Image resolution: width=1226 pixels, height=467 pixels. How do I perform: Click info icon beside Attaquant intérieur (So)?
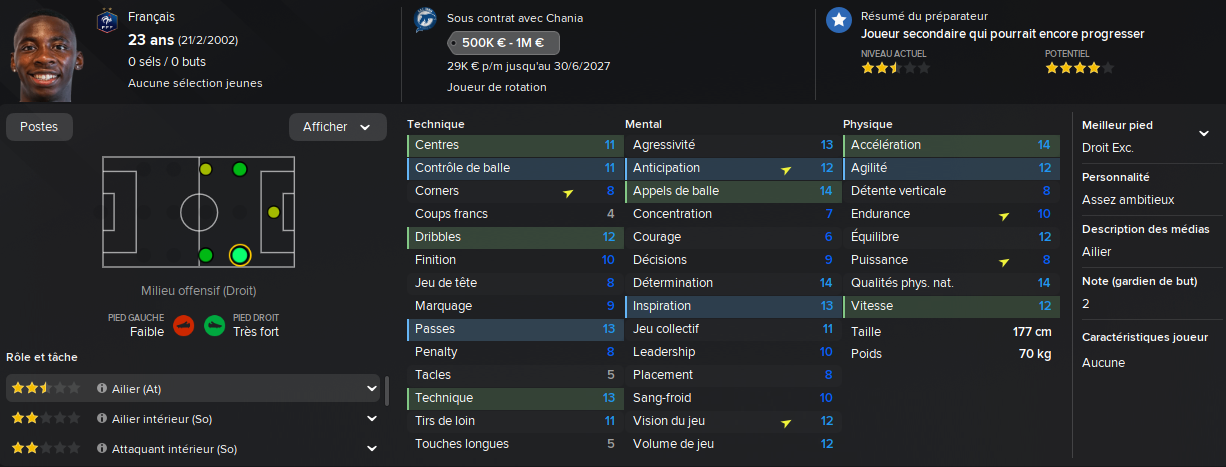tap(102, 449)
